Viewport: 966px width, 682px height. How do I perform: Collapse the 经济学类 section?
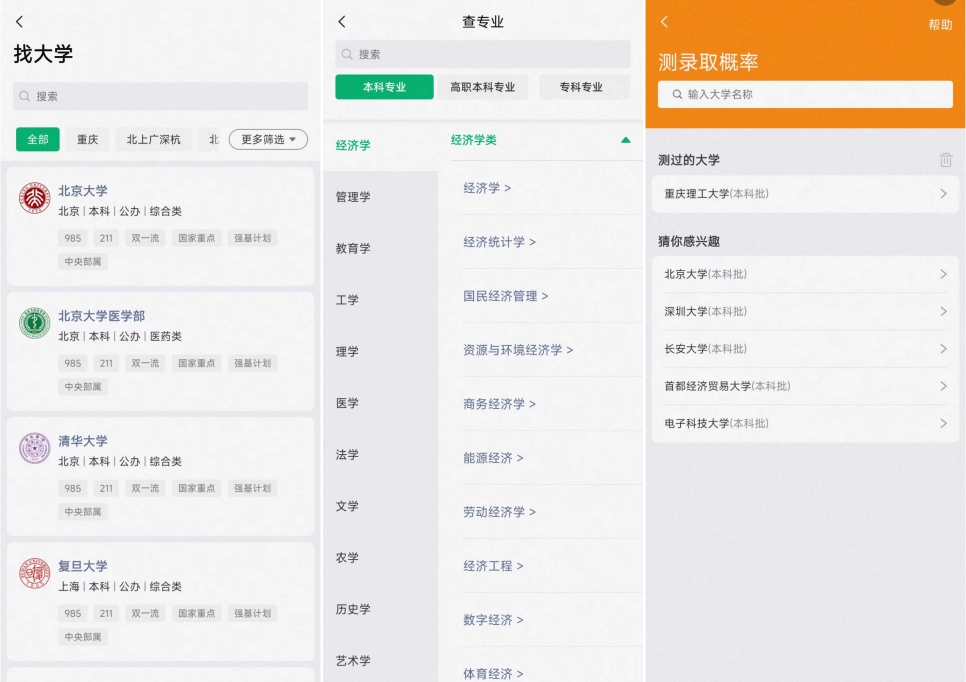626,140
